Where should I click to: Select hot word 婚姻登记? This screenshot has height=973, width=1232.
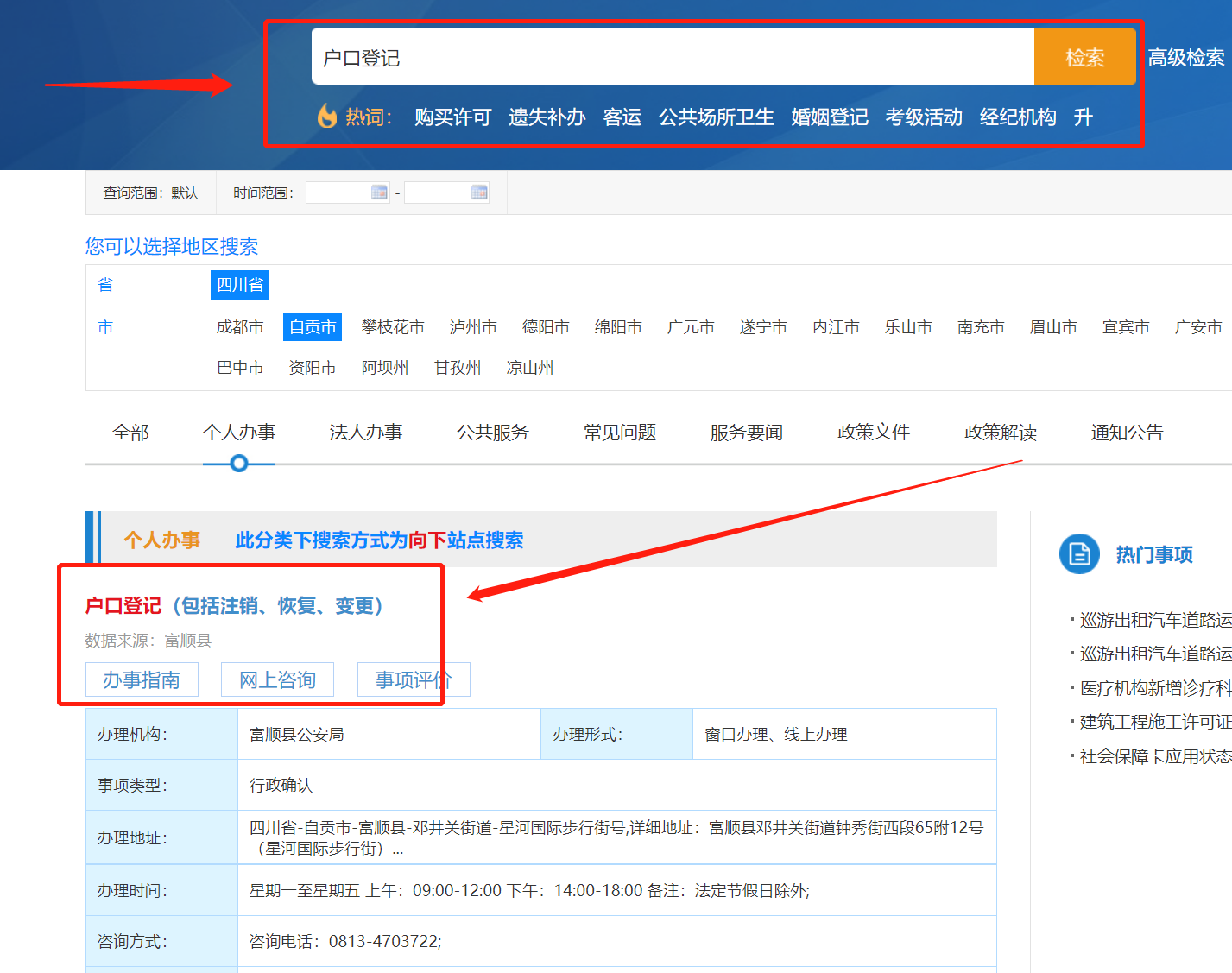829,117
